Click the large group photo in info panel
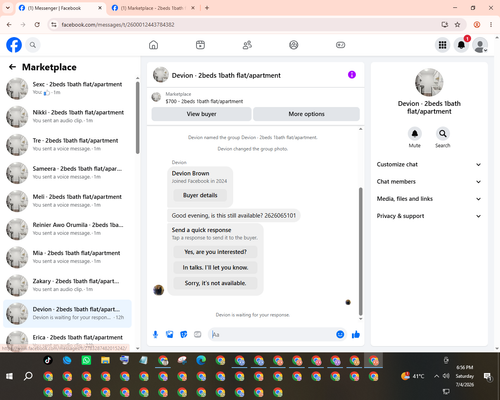 coord(429,83)
